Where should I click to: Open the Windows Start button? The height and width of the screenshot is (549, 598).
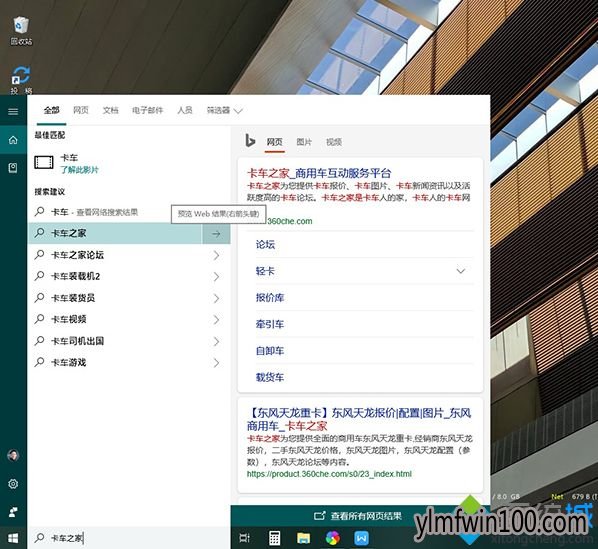pos(13,538)
